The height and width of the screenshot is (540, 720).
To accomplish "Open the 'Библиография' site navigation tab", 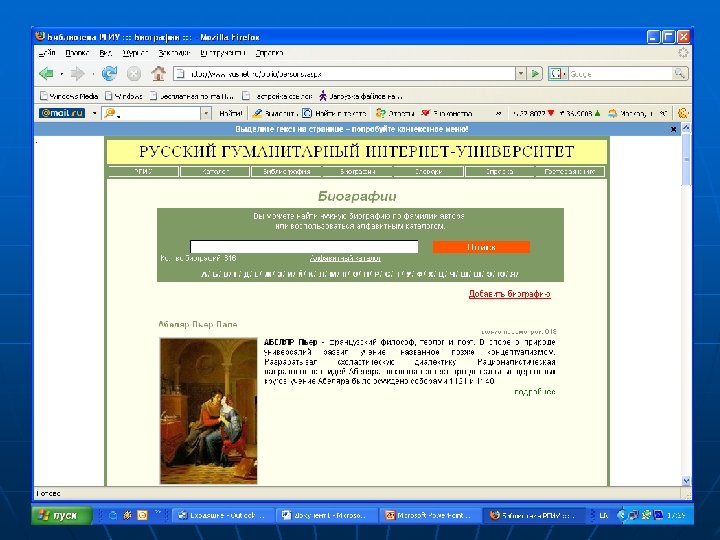I will click(x=287, y=172).
